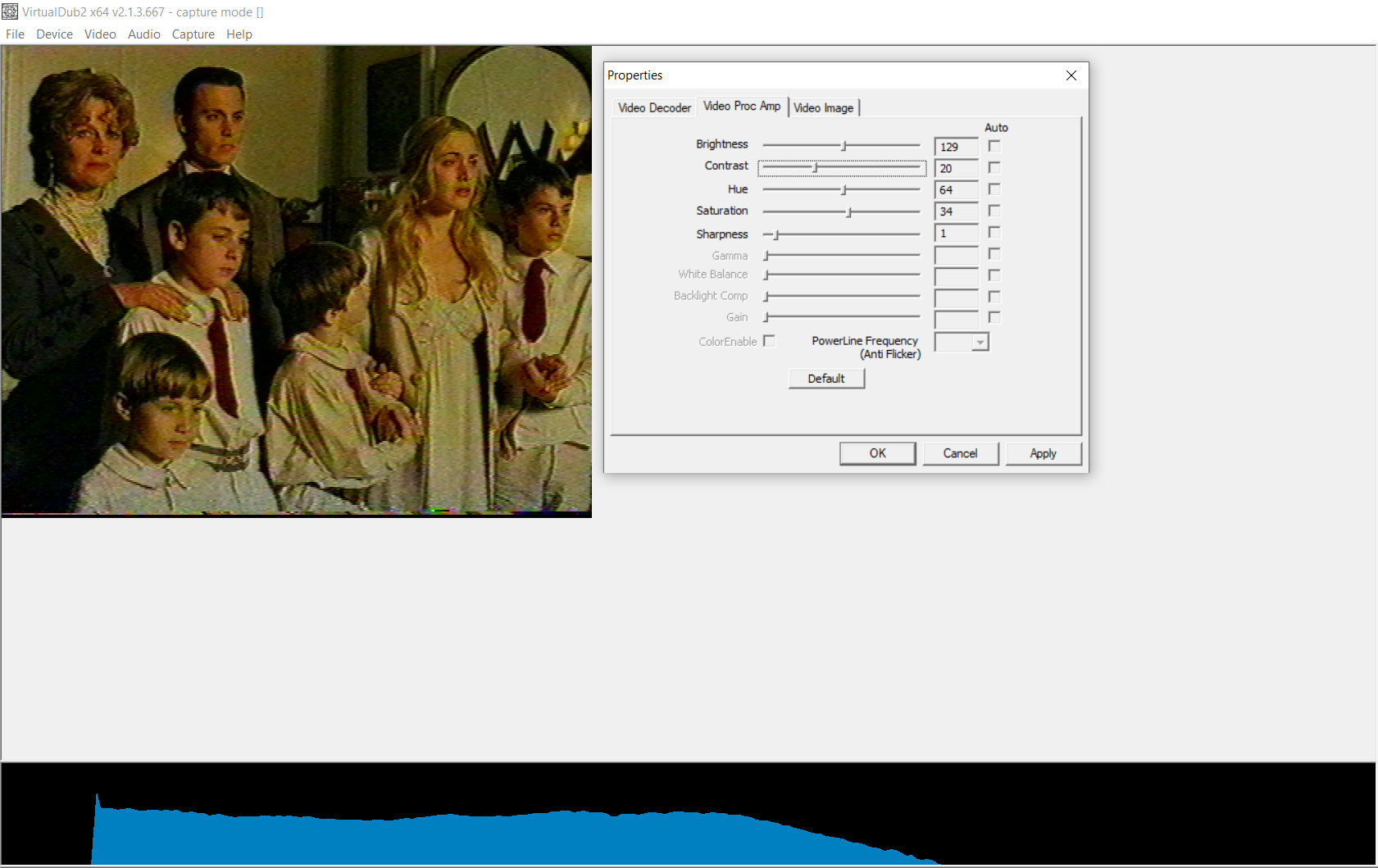Click the Sharpness slider
The width and height of the screenshot is (1378, 868).
tap(842, 234)
